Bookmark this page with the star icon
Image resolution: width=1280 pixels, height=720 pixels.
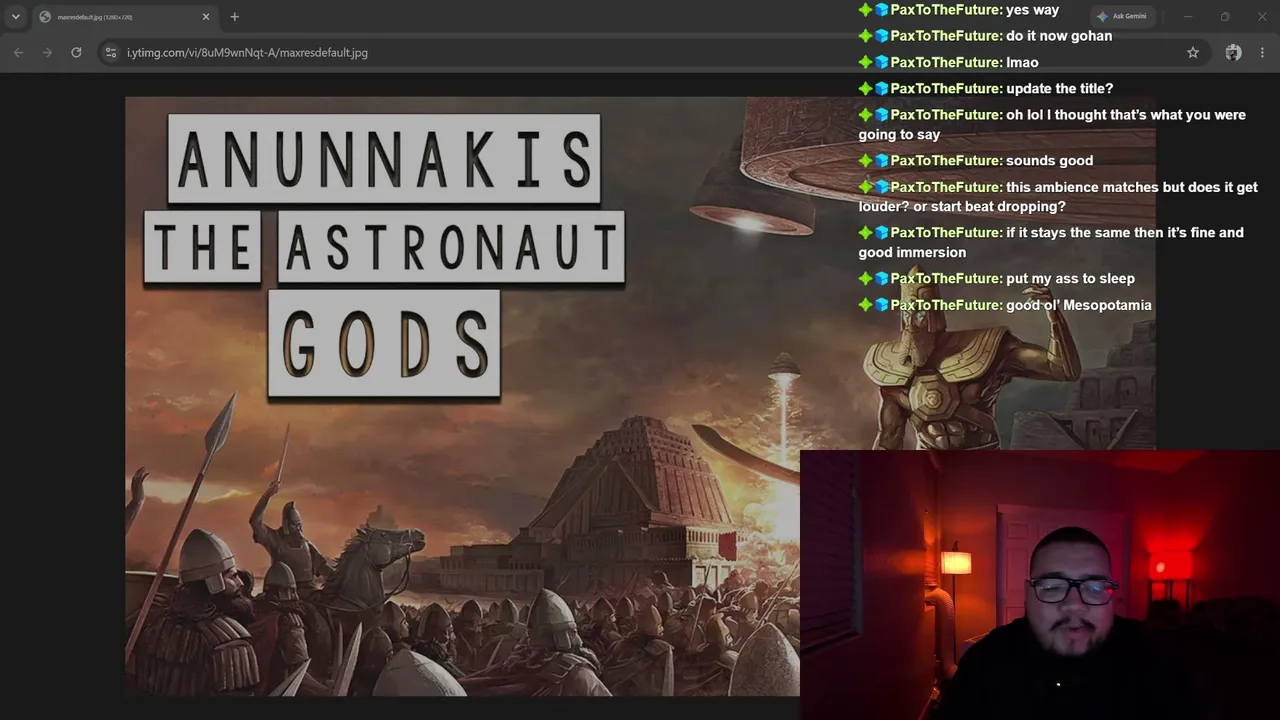[1193, 52]
